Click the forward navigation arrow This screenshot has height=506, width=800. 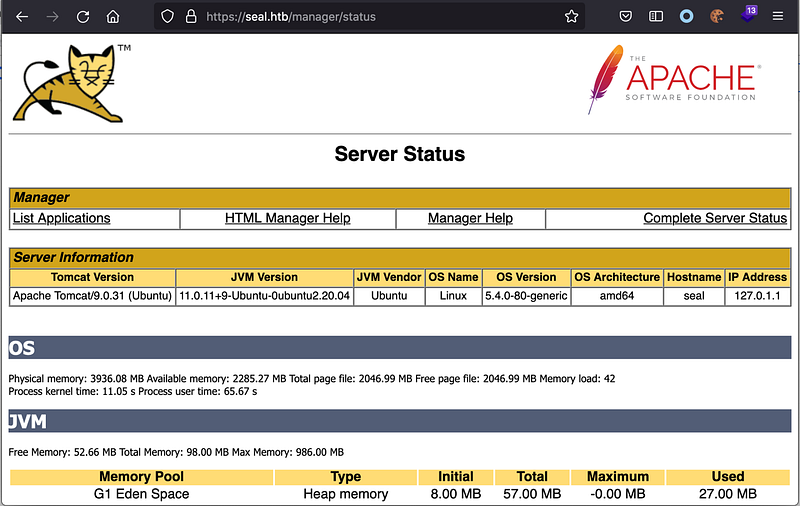[x=52, y=17]
